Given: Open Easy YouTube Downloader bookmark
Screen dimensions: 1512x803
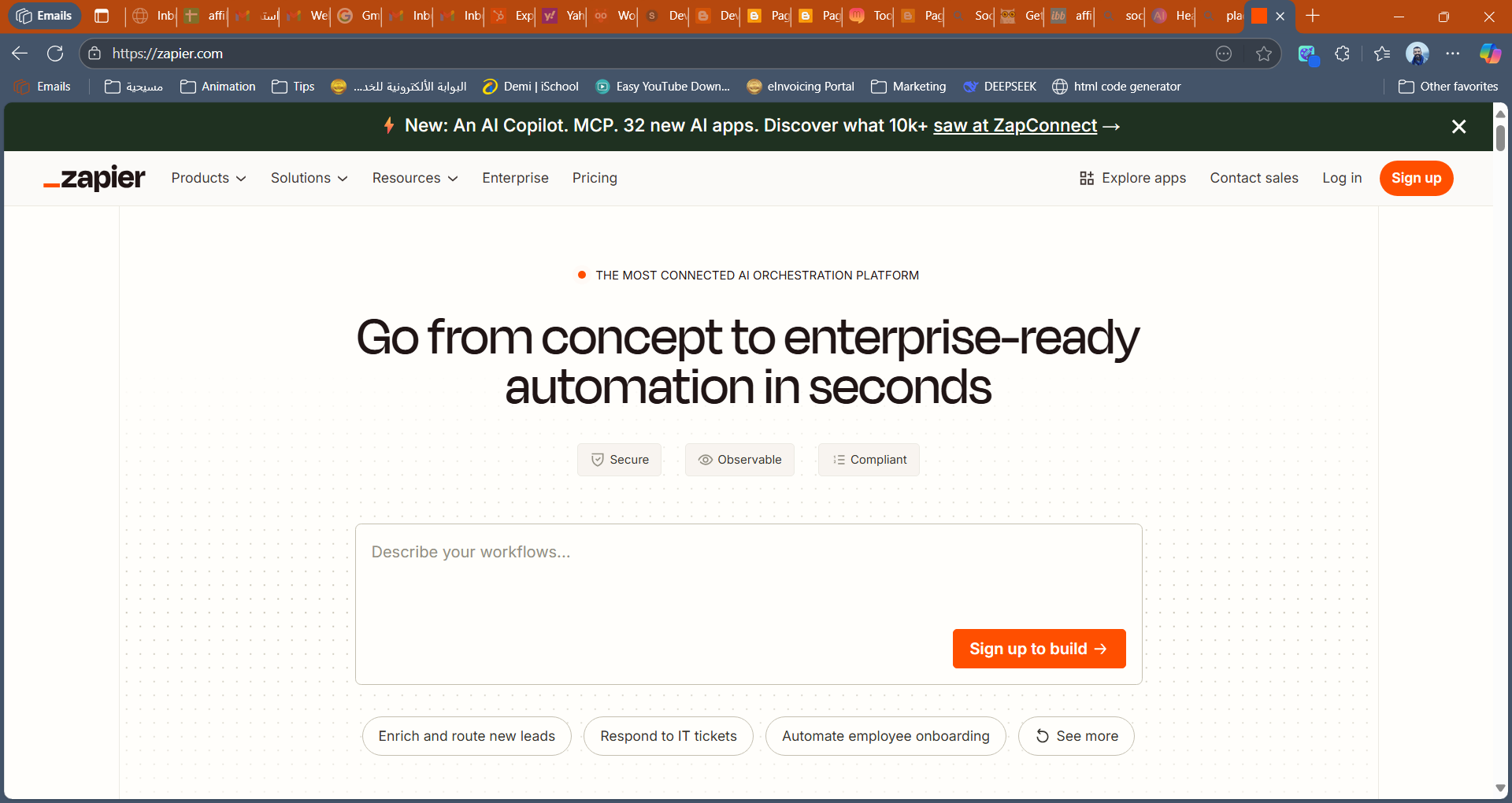Looking at the screenshot, I should point(663,87).
